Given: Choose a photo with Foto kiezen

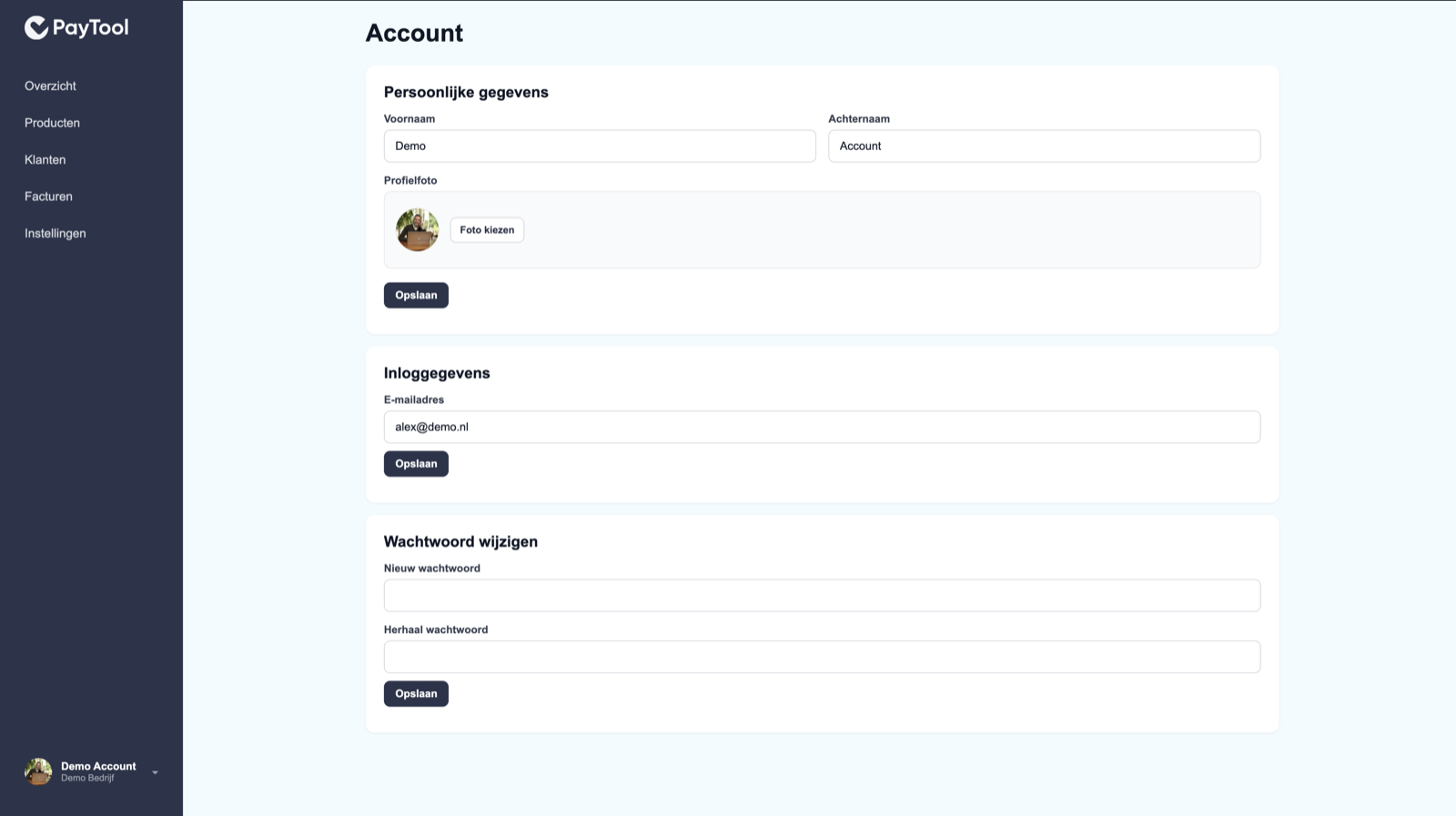Looking at the screenshot, I should point(487,230).
